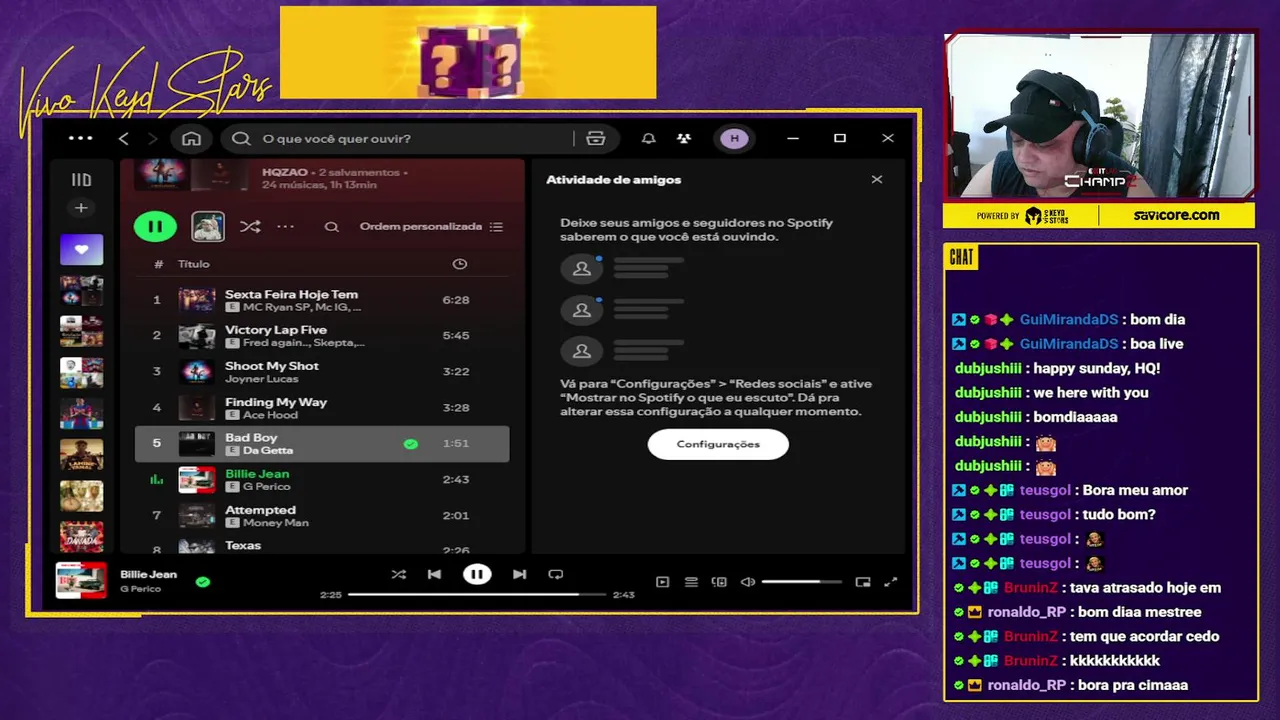Toggle shuffle in the playlist header

[250, 227]
